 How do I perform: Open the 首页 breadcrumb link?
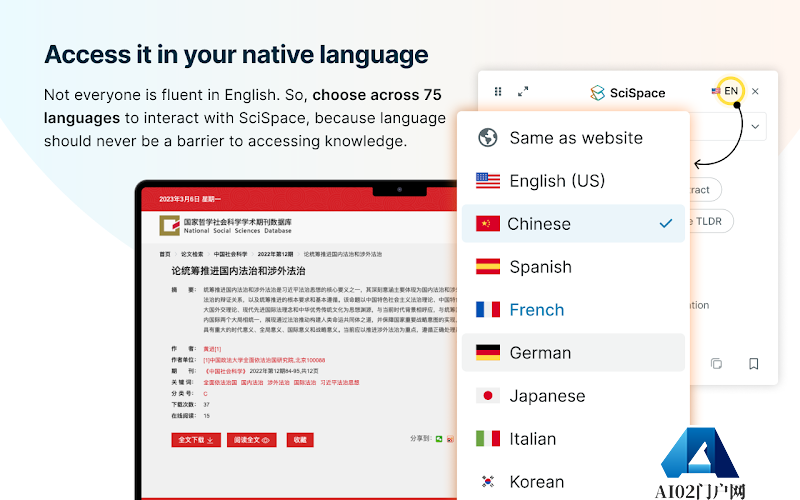pos(164,254)
